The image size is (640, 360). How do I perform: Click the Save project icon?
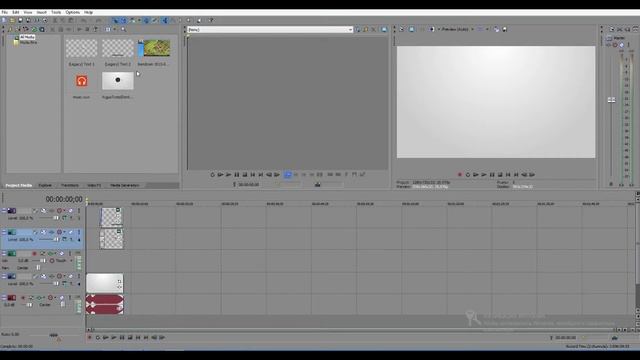pos(20,20)
